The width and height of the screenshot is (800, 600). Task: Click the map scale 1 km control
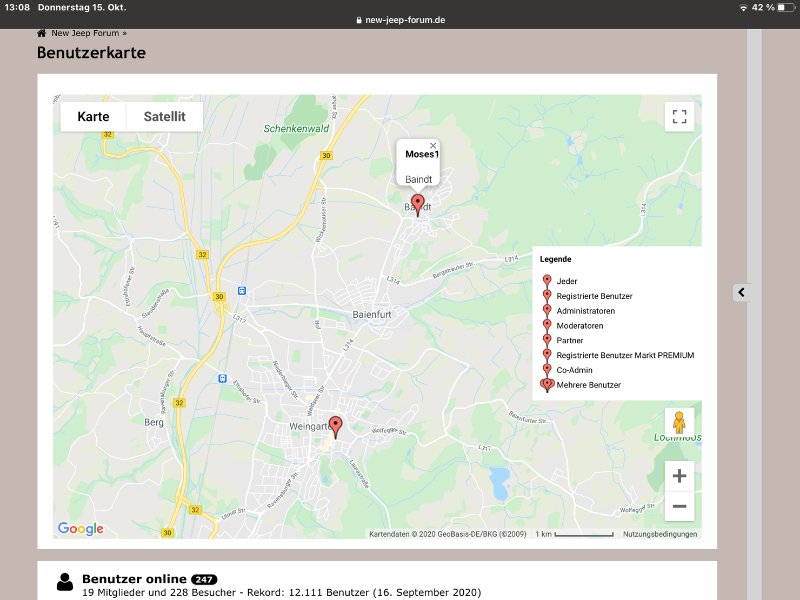[x=573, y=534]
